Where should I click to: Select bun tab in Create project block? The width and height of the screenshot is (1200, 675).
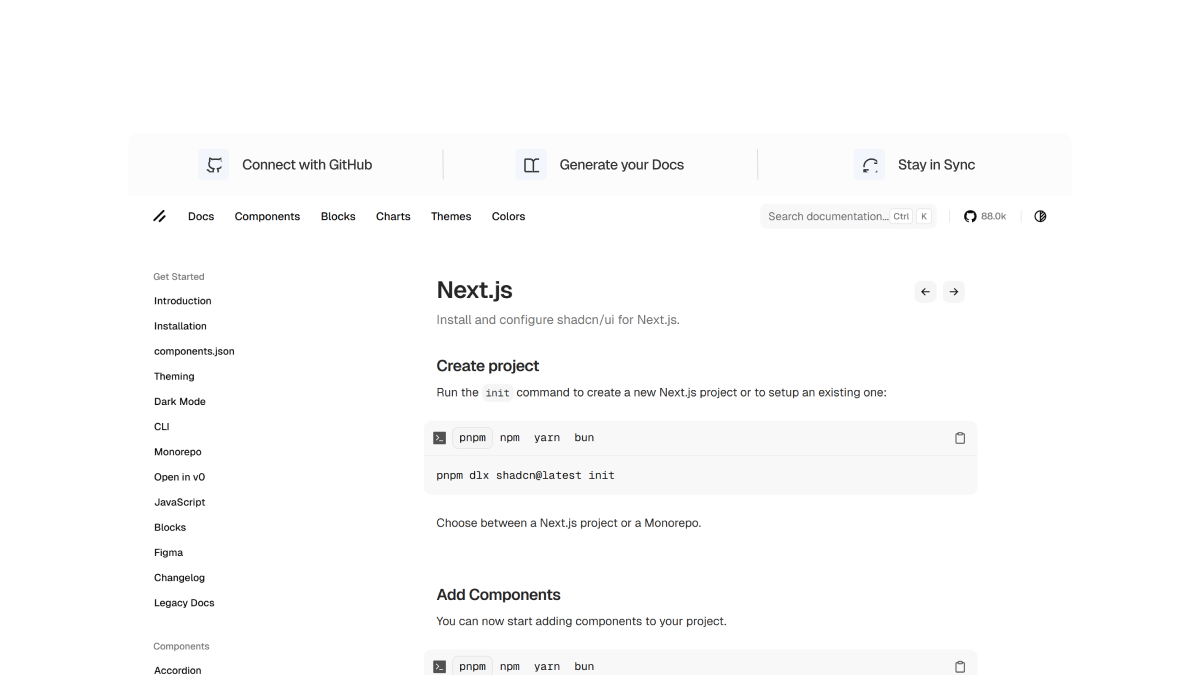(x=584, y=438)
